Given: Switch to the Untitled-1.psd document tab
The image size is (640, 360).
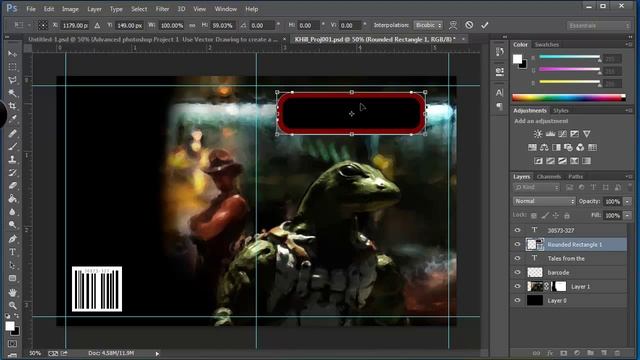Looking at the screenshot, I should (x=153, y=39).
